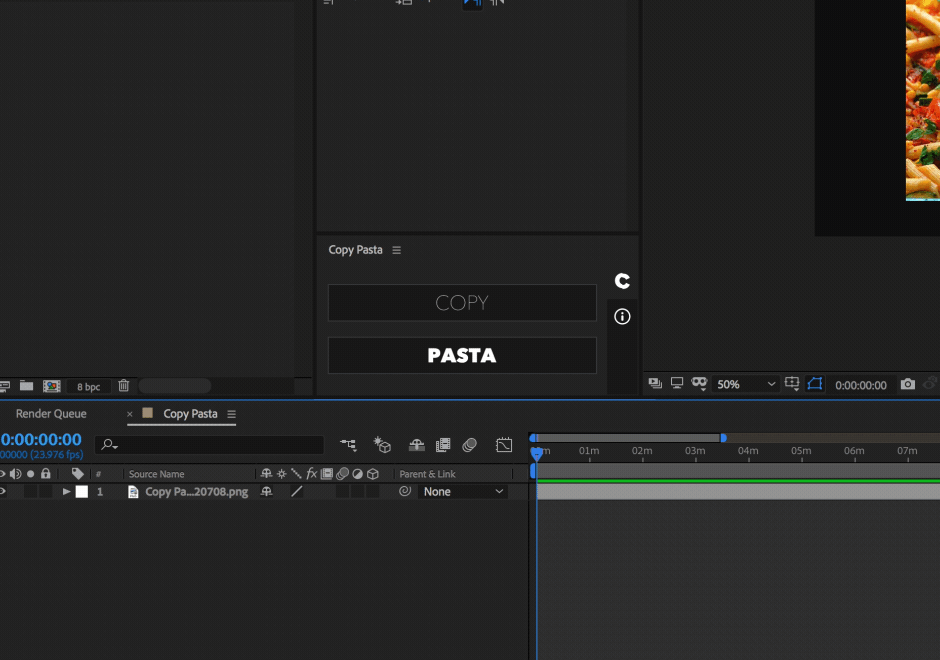940x660 pixels.
Task: Click the PNG file icon of layer 1
Action: click(x=133, y=492)
